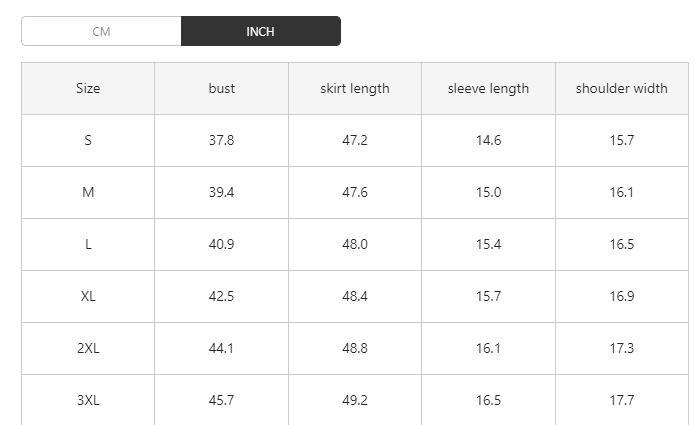Click bust value 44.1 for 2XL
The height and width of the screenshot is (425, 695).
tap(222, 348)
